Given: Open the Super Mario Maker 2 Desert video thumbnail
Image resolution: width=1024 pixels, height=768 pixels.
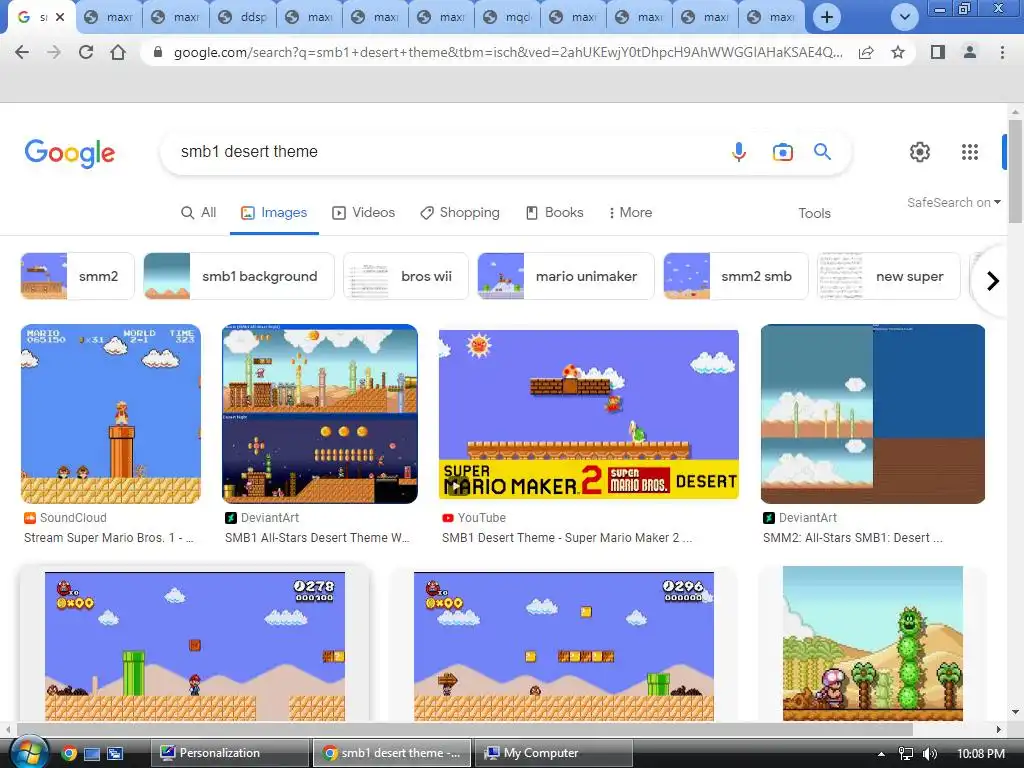Looking at the screenshot, I should coord(589,414).
